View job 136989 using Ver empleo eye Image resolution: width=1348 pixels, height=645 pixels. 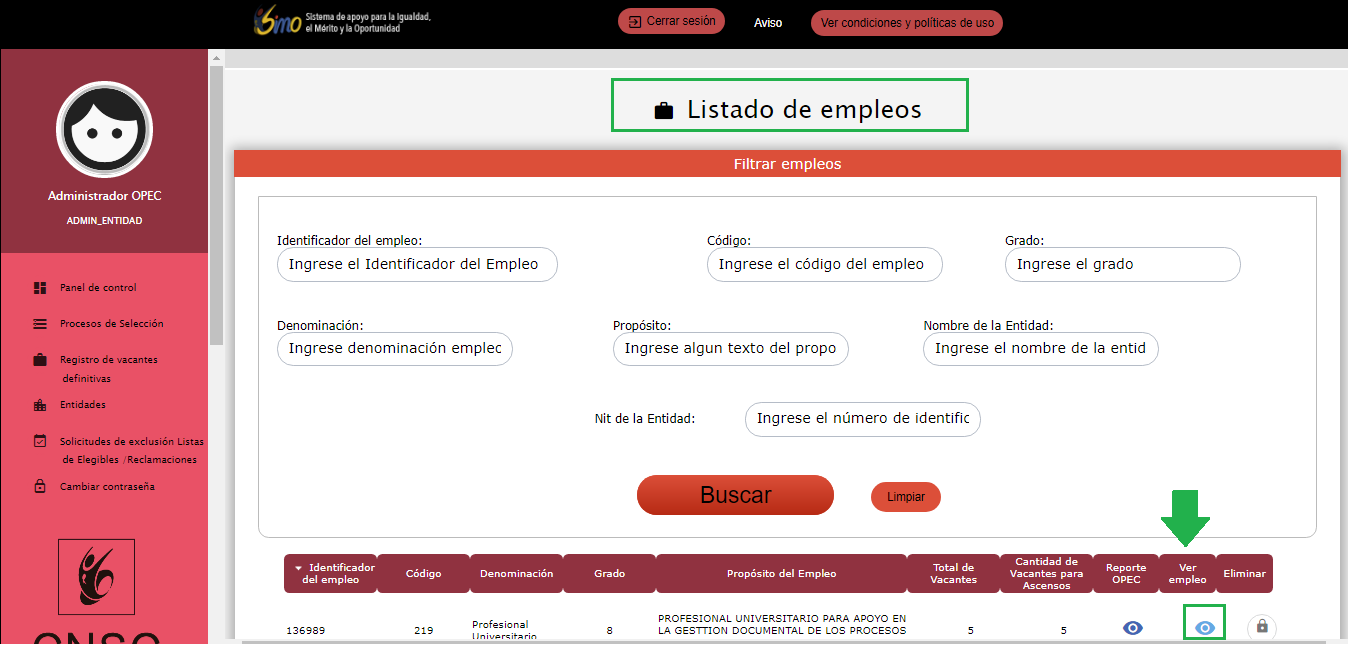(1205, 627)
